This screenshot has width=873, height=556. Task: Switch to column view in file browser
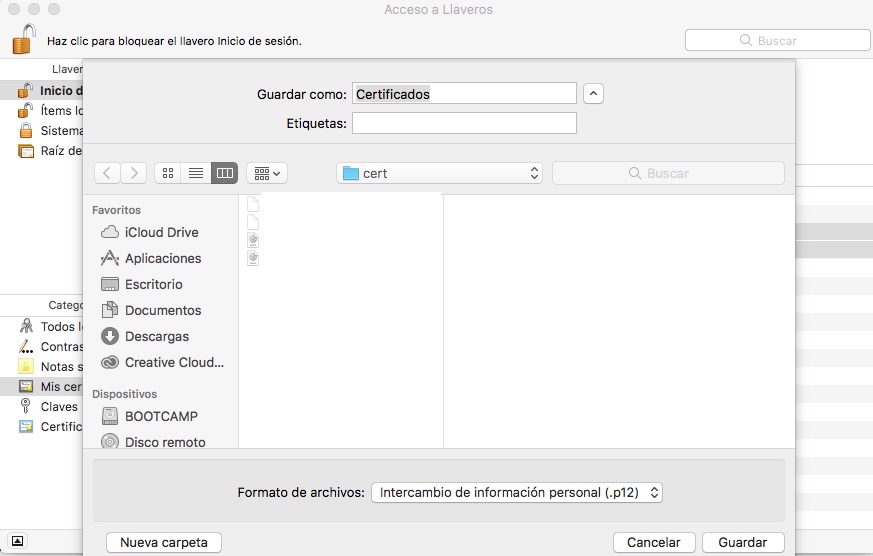click(x=224, y=173)
